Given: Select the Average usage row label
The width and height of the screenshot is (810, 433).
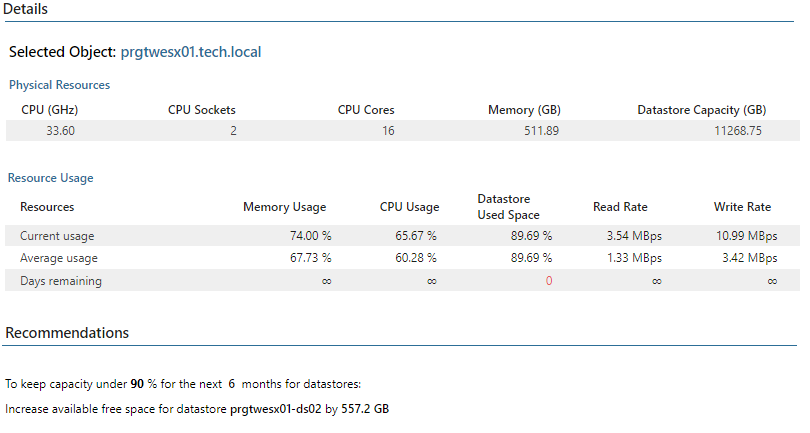Looking at the screenshot, I should (x=59, y=258).
